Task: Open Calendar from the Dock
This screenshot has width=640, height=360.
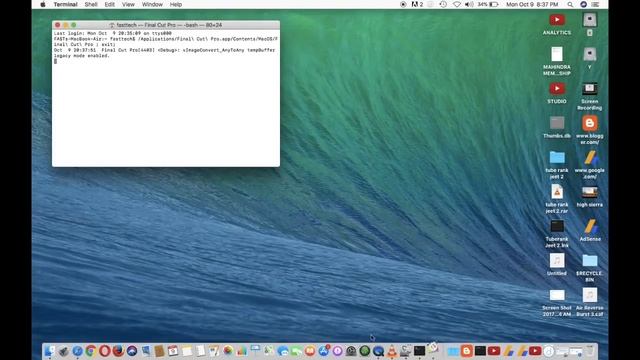Action: pos(173,351)
